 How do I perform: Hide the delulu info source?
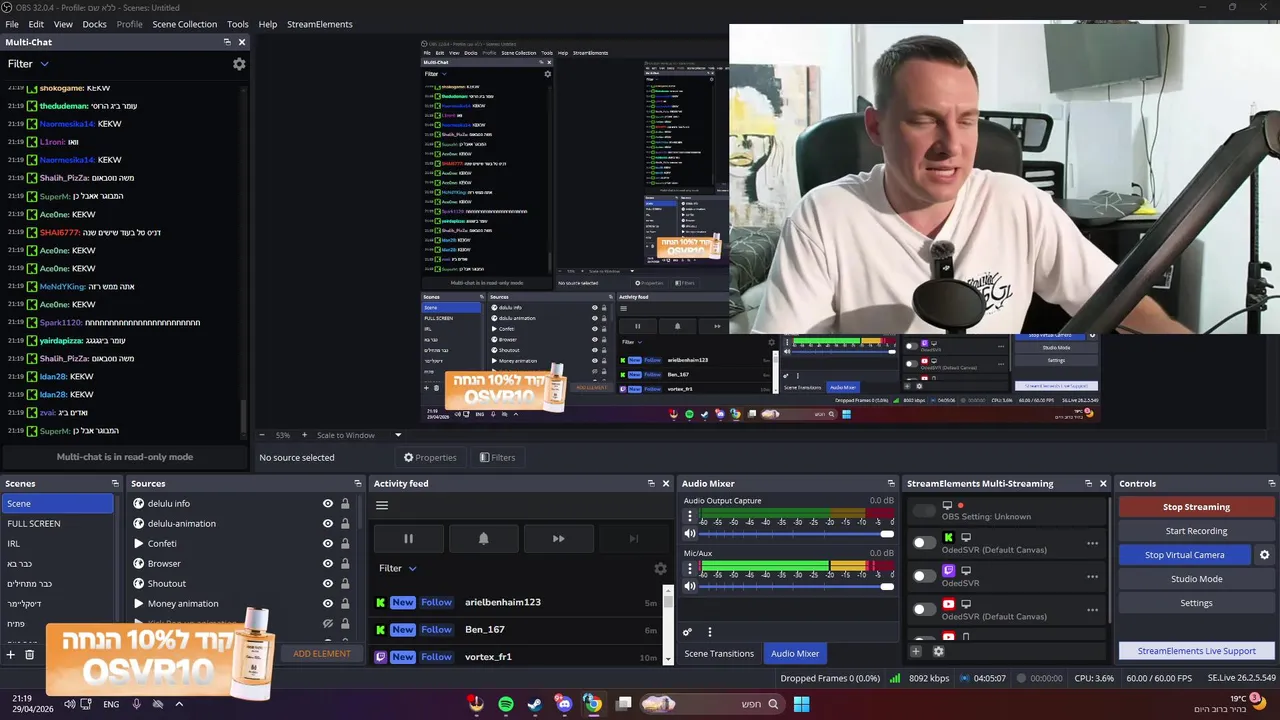(327, 504)
